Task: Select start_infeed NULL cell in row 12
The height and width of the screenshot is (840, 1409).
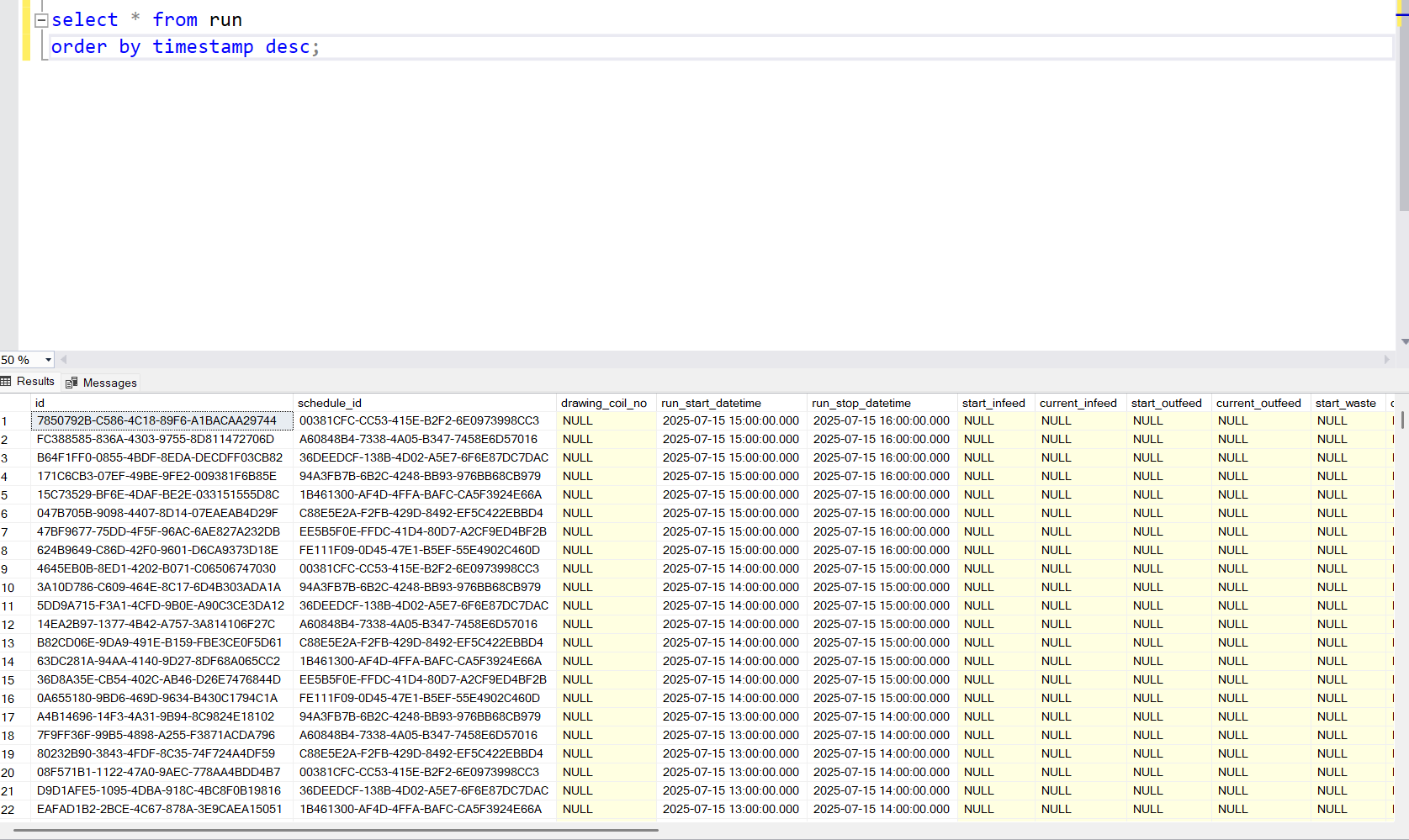Action: 997,625
